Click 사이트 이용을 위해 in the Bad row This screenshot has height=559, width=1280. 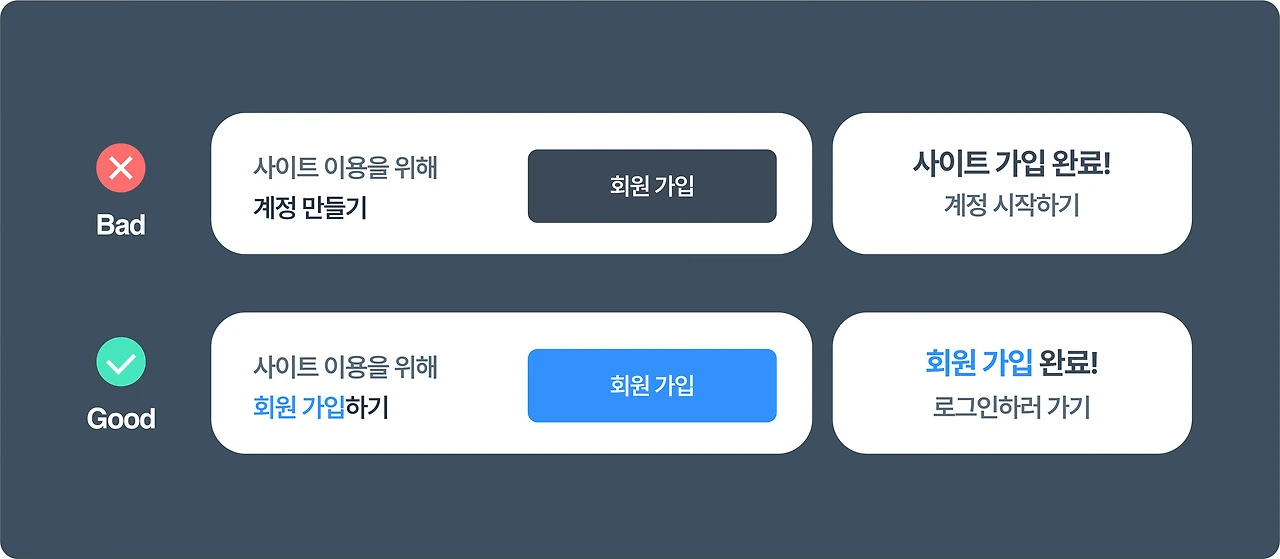point(345,167)
